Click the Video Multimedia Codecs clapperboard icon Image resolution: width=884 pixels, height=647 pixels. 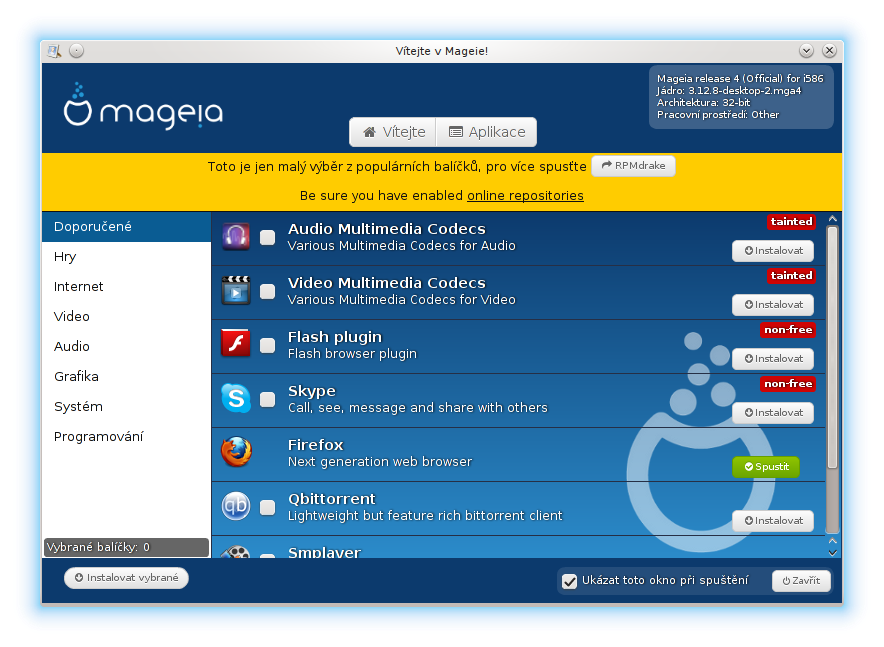pos(236,291)
